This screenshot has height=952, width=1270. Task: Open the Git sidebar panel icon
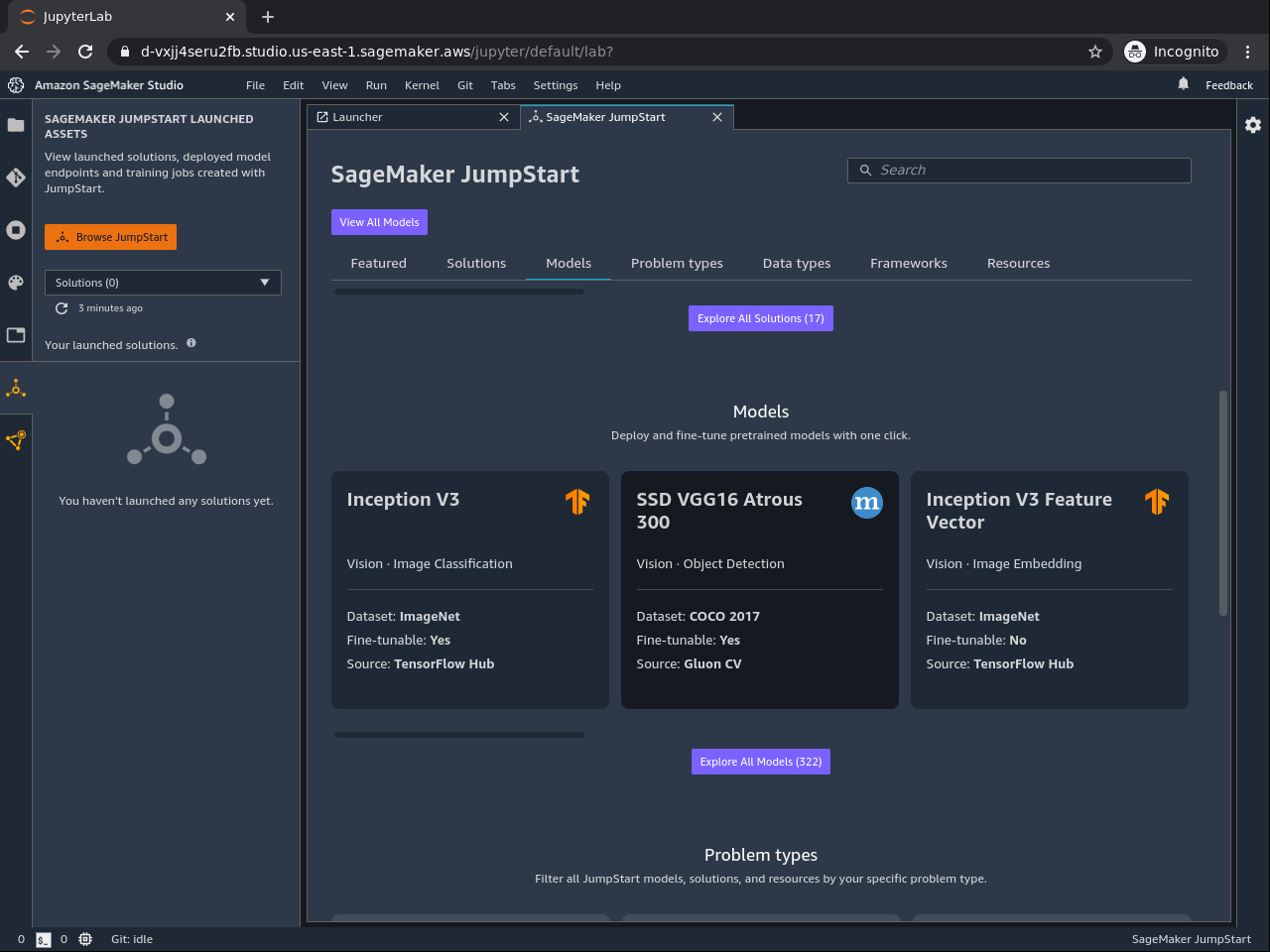16,178
